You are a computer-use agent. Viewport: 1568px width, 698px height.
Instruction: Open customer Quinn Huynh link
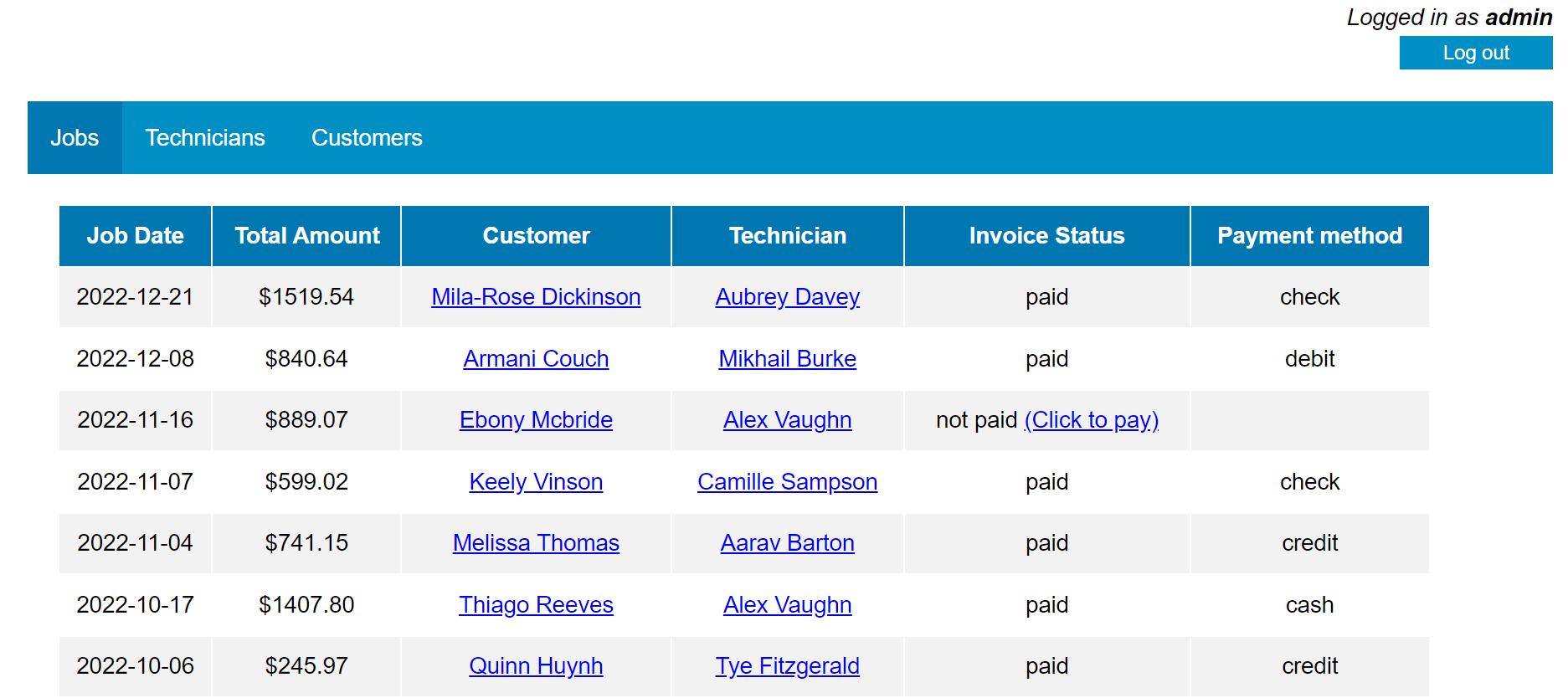point(536,666)
